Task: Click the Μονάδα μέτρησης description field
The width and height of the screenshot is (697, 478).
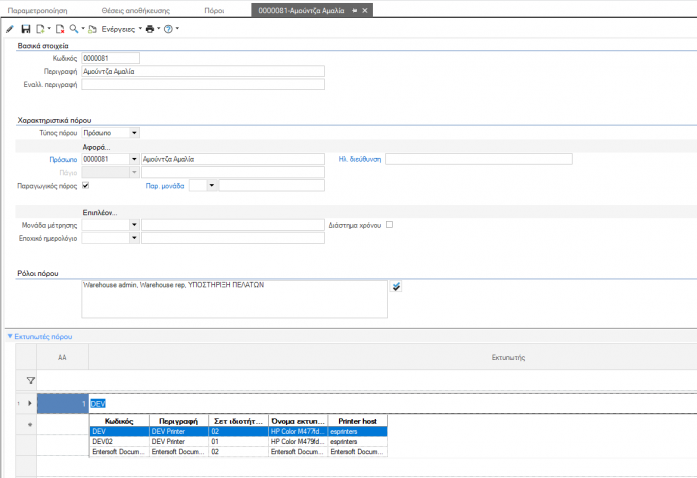Action: pos(233,225)
